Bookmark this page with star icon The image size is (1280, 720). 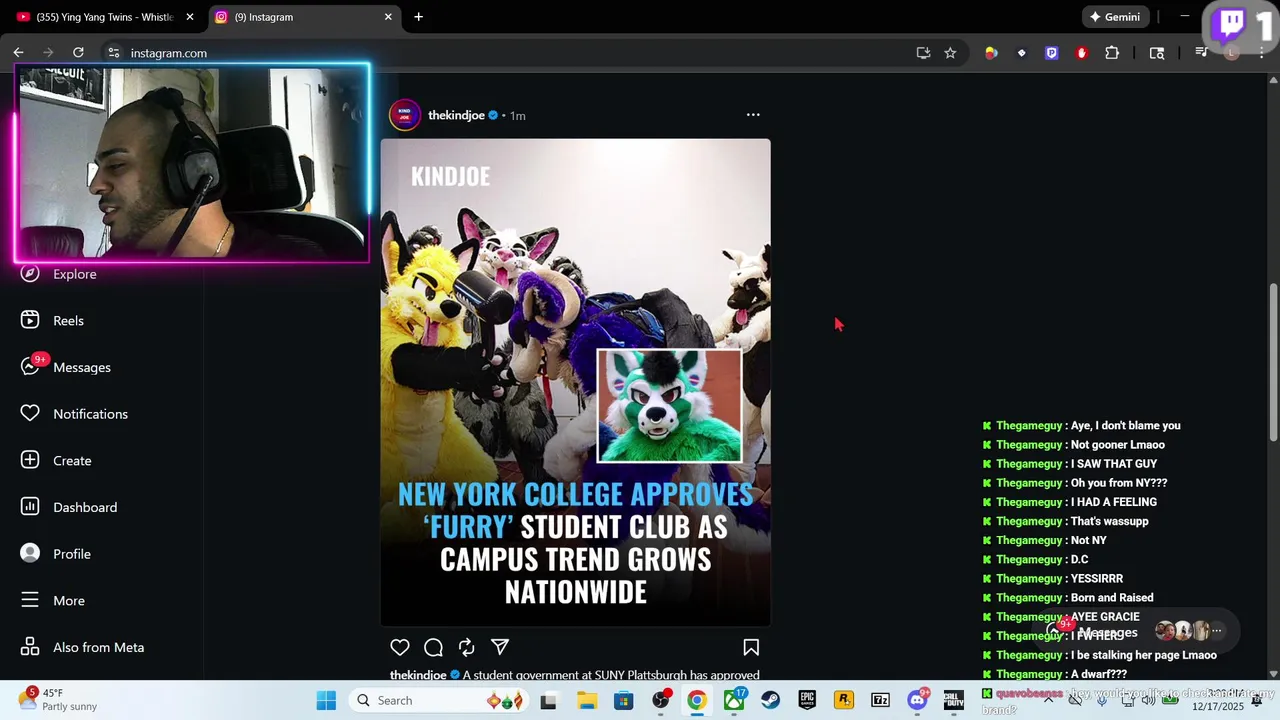click(950, 53)
